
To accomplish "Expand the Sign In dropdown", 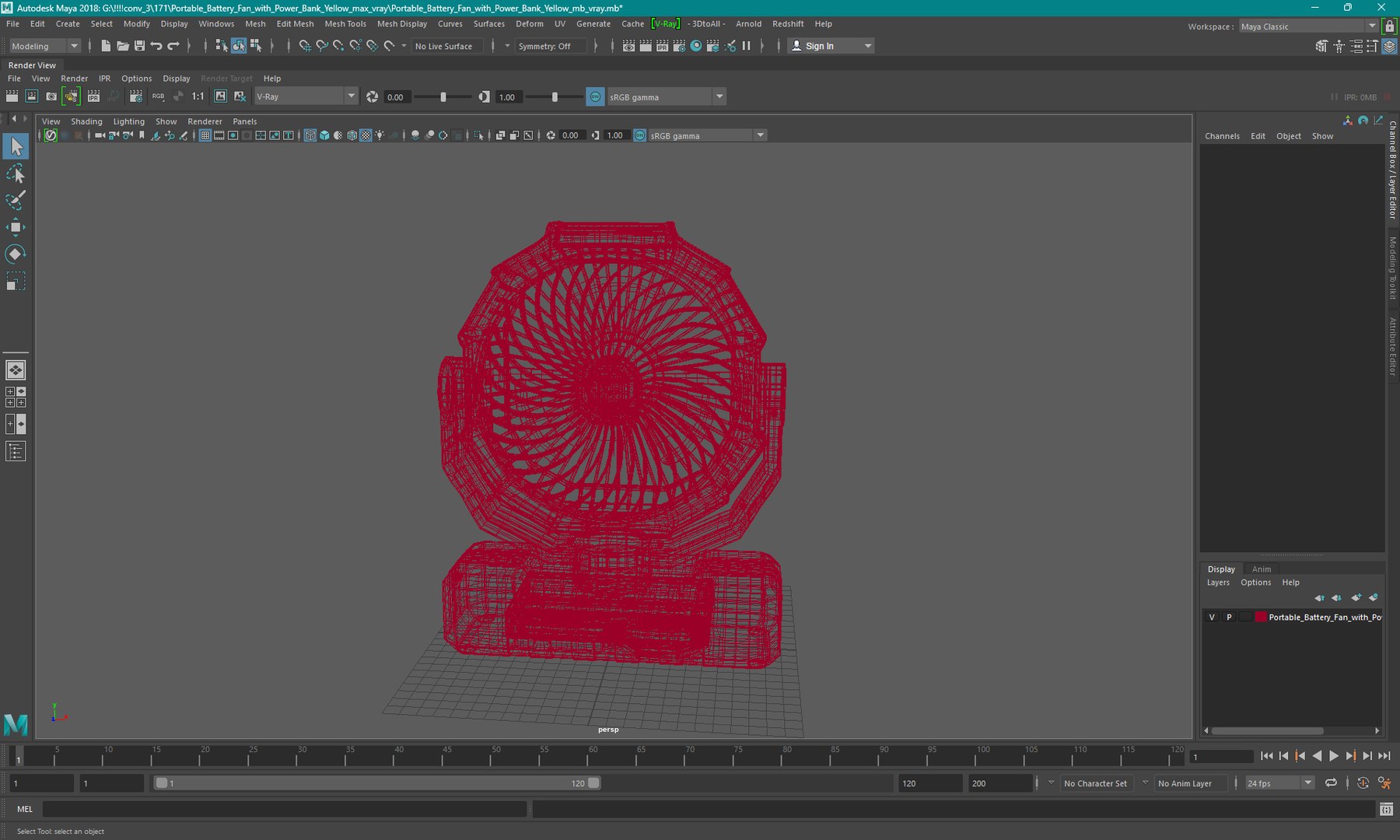I will [868, 46].
